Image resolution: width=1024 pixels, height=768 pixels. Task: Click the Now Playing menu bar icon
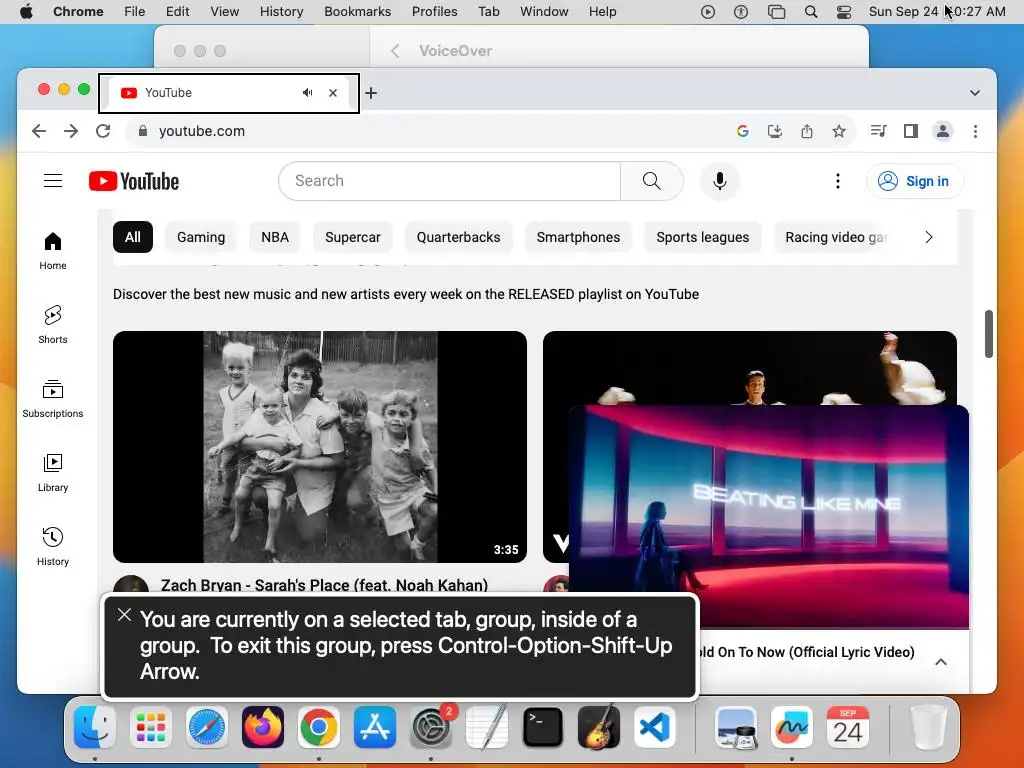tap(708, 12)
